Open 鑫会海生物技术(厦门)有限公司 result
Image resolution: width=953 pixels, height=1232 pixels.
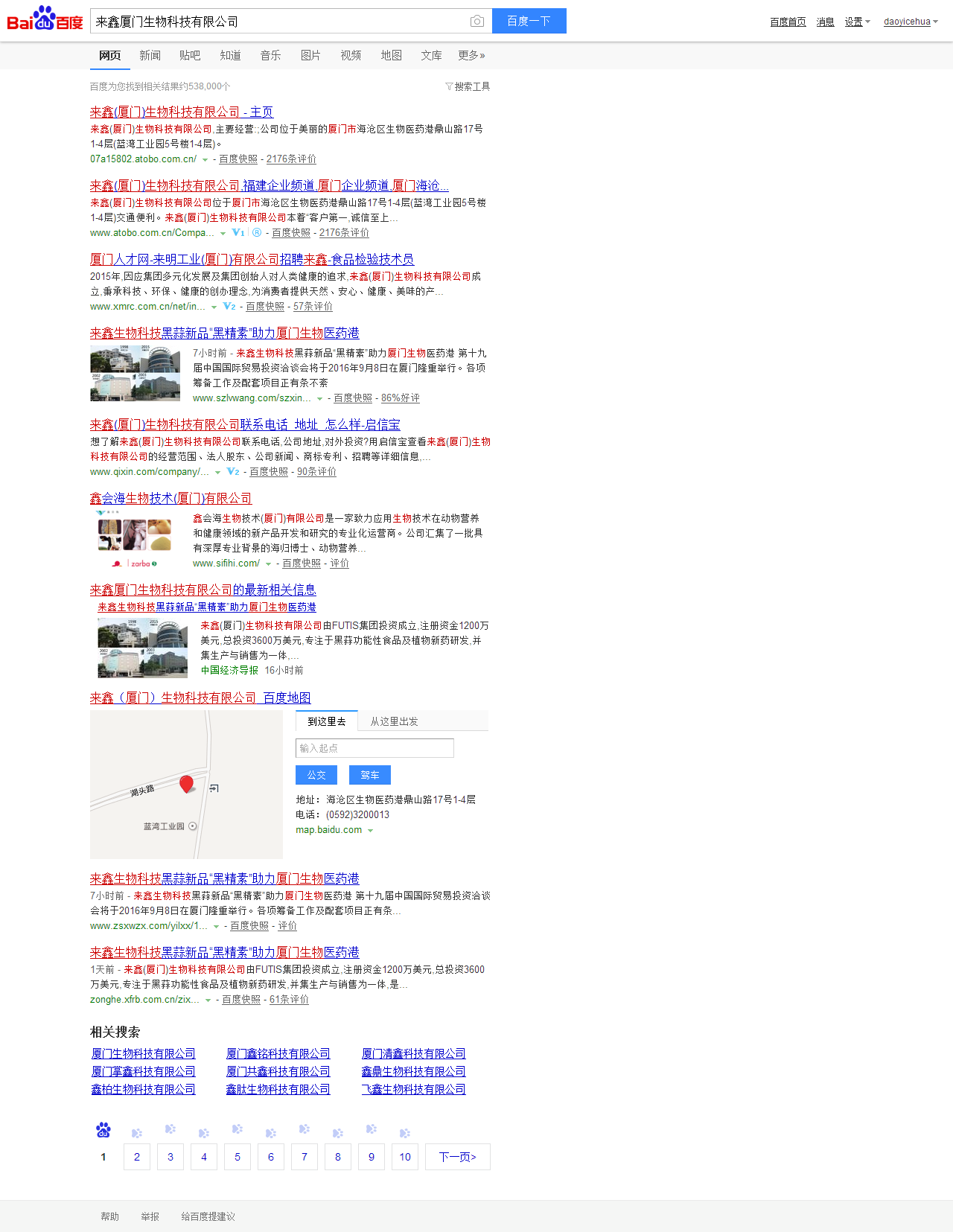click(x=170, y=499)
